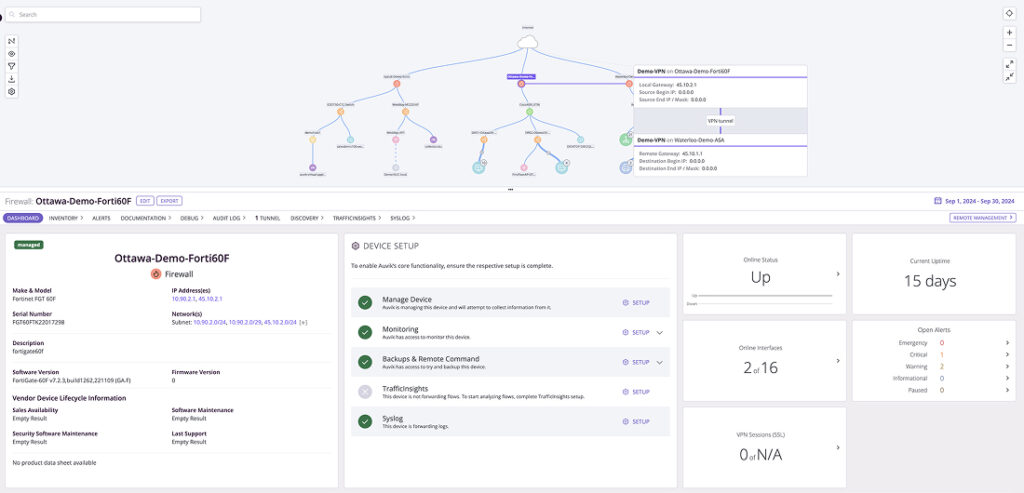Select the green Cisco router node below Ottawa

click(x=530, y=112)
